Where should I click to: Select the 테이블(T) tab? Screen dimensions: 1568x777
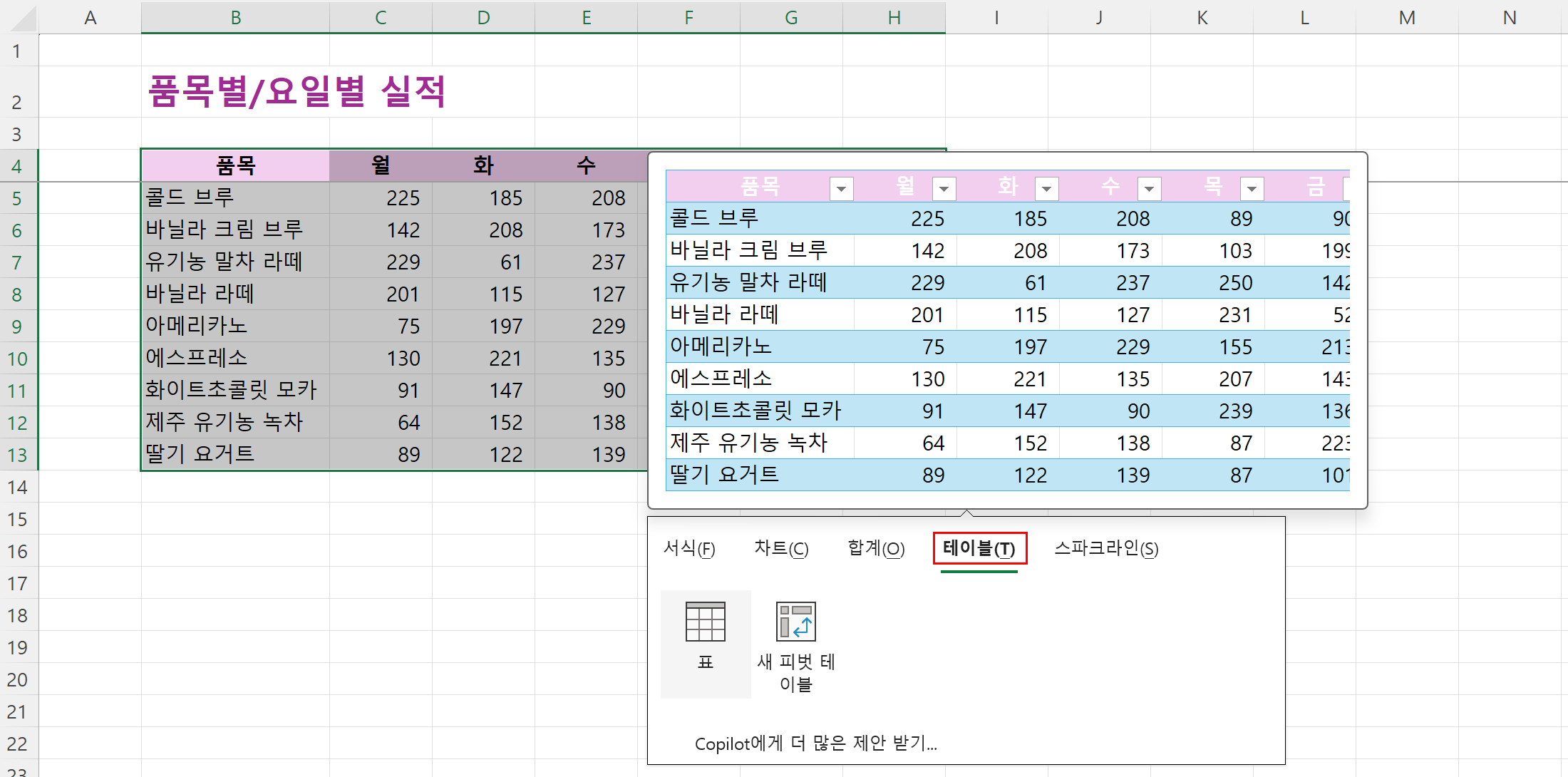979,548
